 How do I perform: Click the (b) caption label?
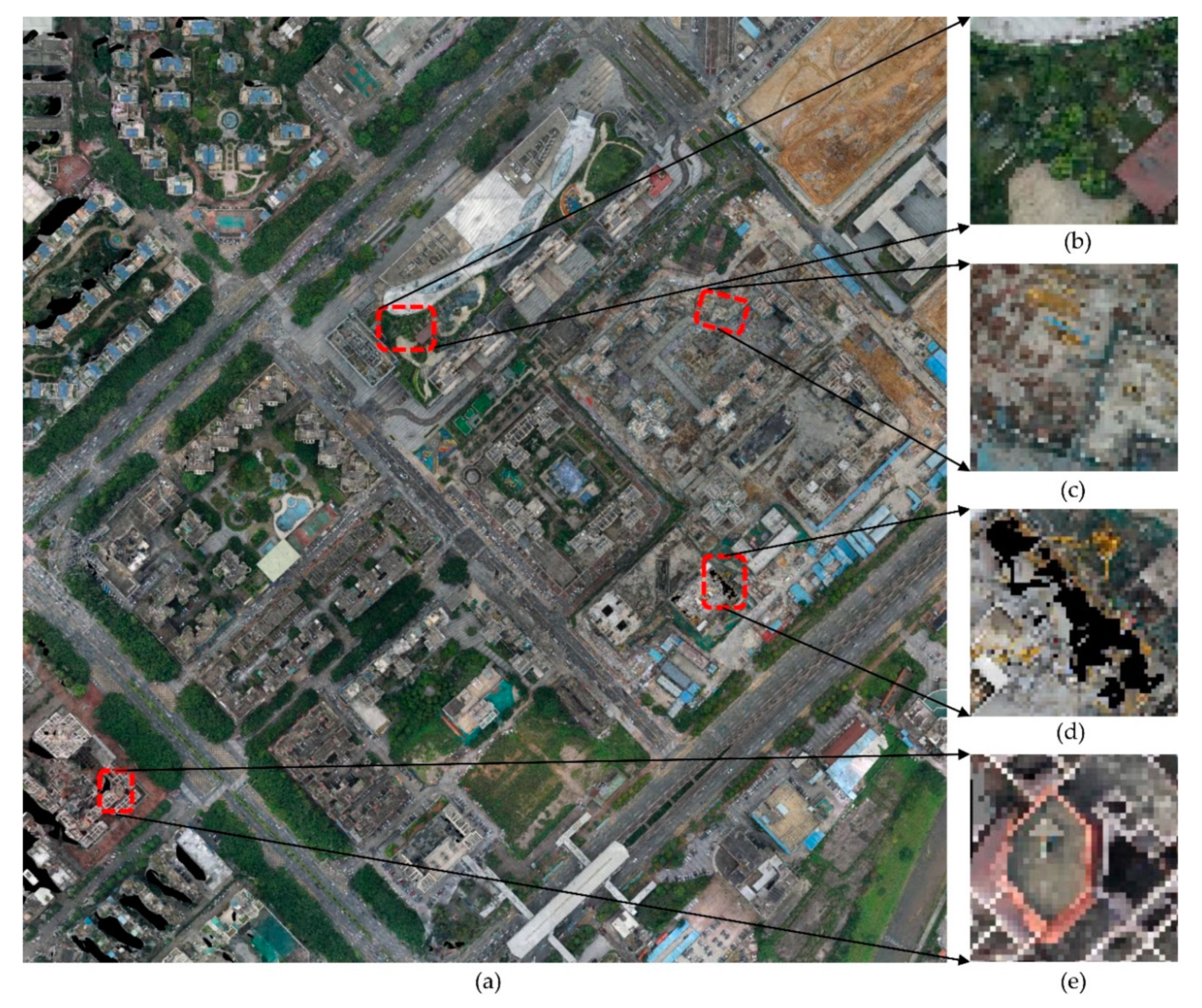point(1077,242)
